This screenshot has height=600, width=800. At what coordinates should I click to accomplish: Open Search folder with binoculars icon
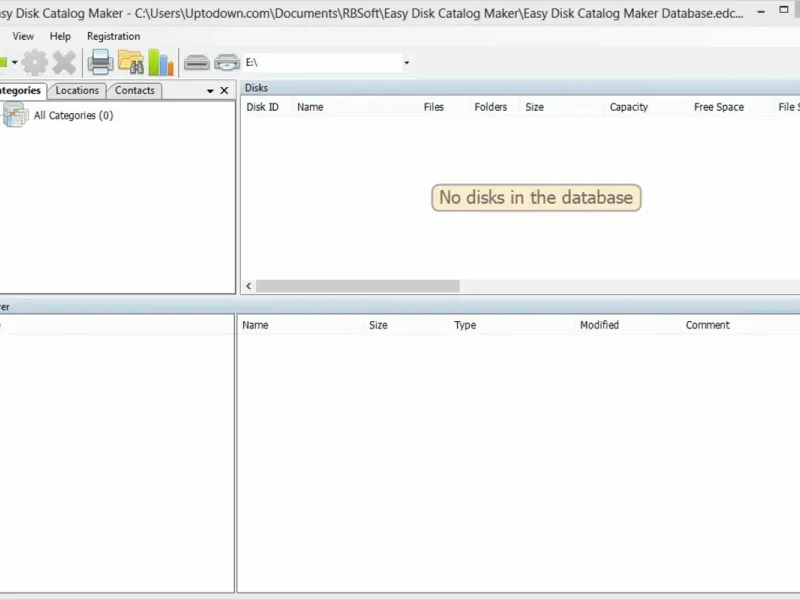pos(131,62)
